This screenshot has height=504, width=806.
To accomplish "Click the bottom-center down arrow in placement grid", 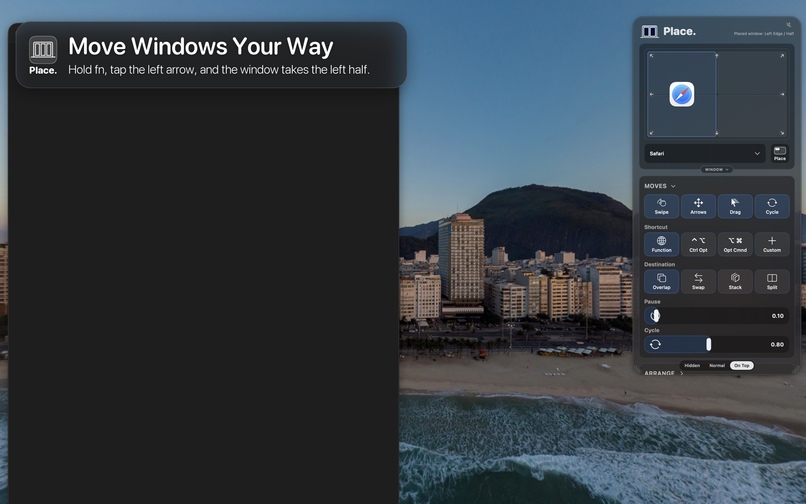I will [x=717, y=133].
